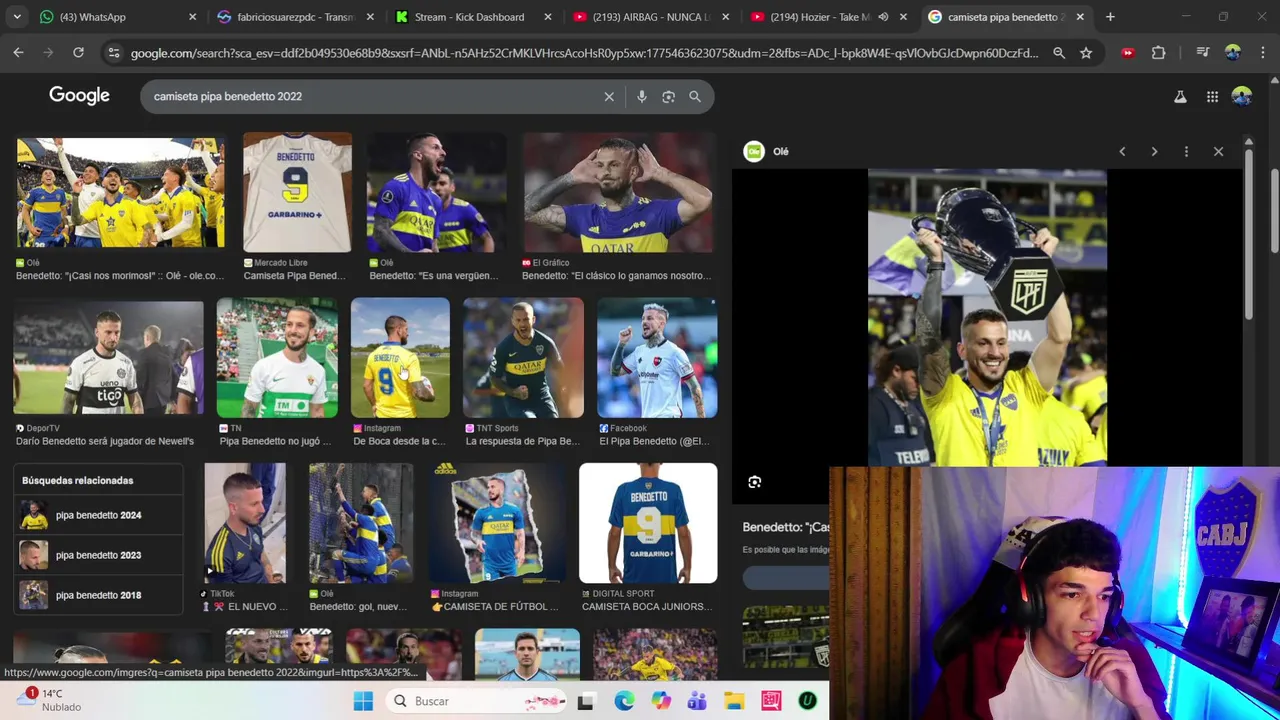
Task: Reload the page
Action: (x=78, y=52)
